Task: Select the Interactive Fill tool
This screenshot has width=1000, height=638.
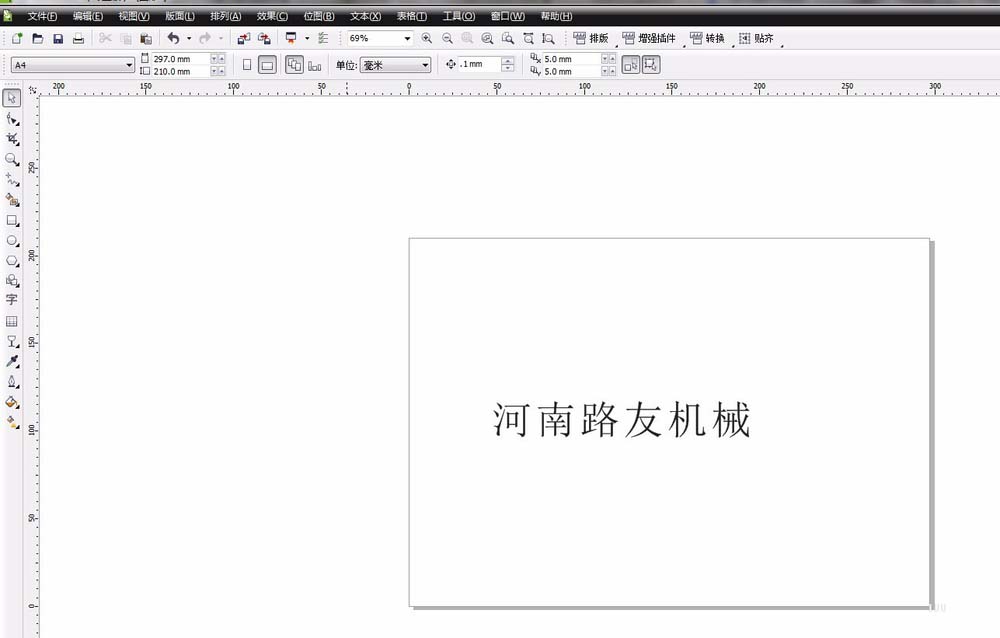Action: pos(12,422)
